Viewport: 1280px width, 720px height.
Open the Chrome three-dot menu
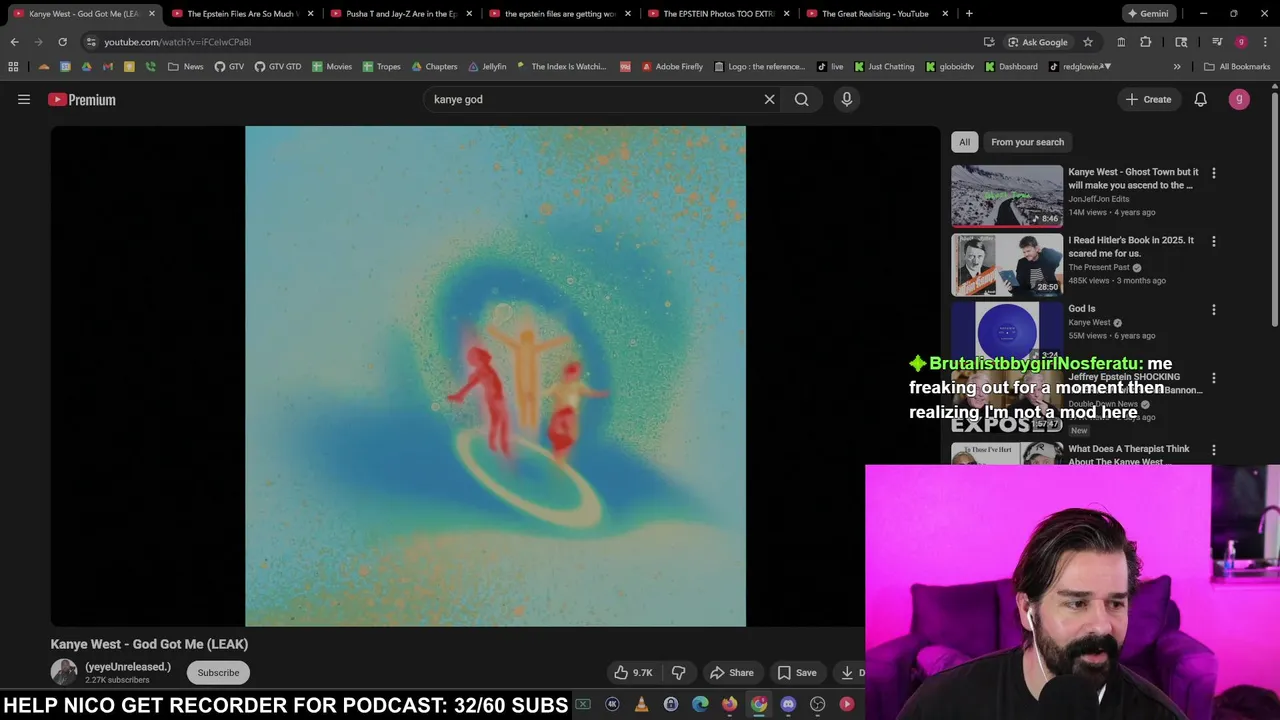[1266, 42]
